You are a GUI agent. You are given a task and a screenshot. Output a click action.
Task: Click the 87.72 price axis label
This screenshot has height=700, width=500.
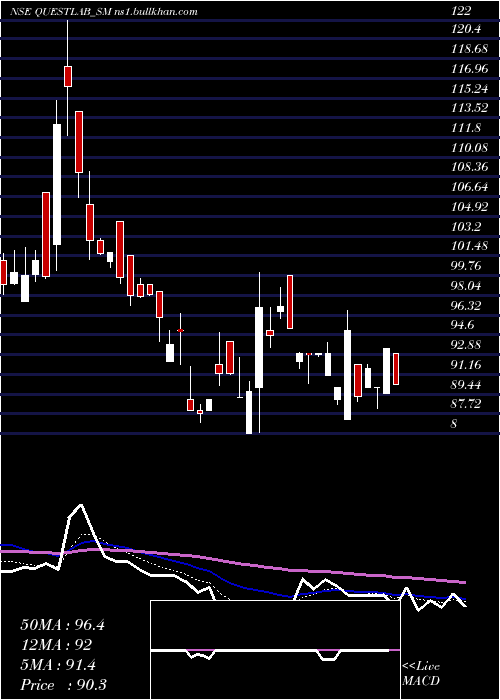pos(467,404)
